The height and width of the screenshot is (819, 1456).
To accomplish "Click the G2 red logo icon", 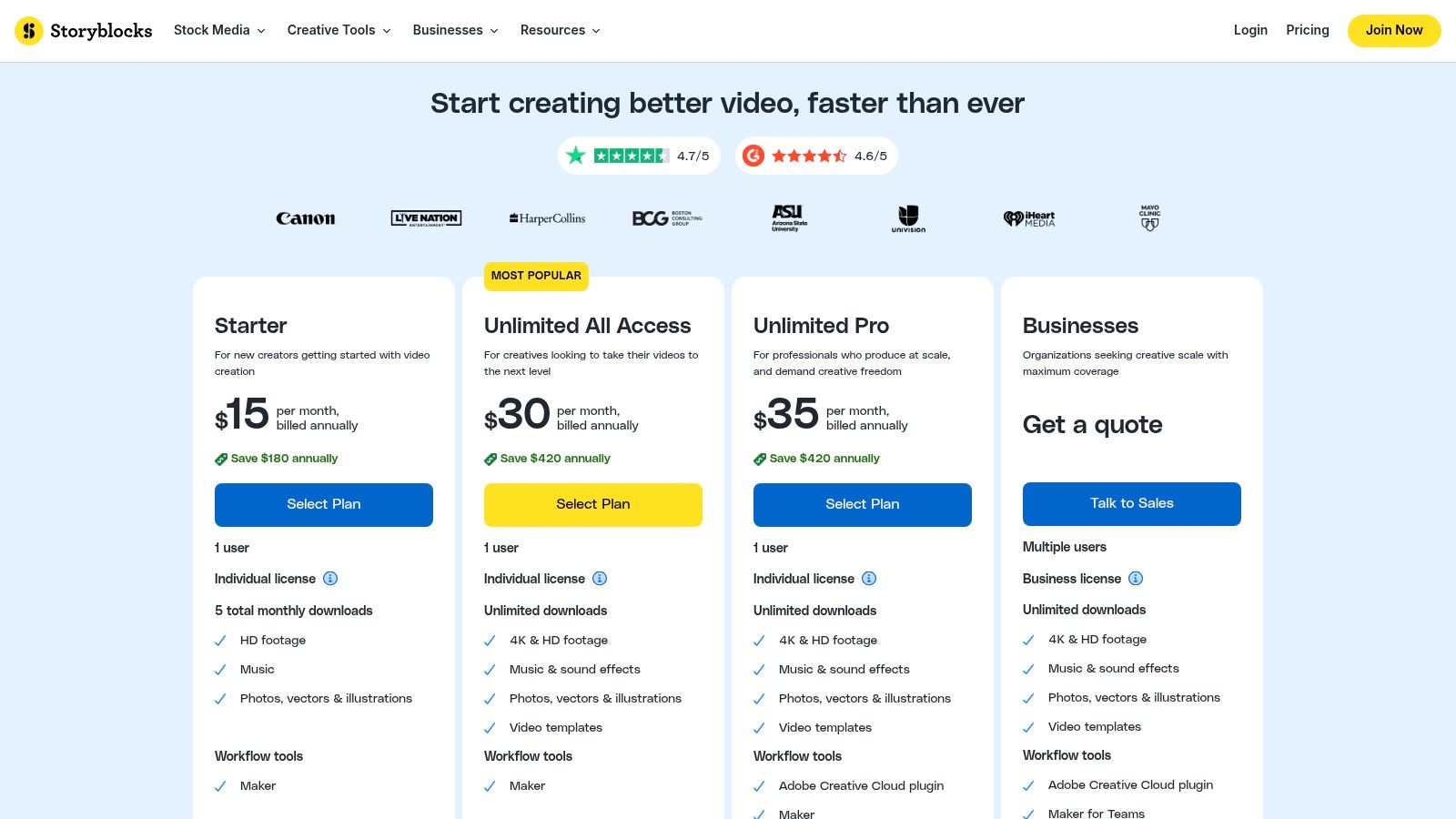I will (753, 156).
